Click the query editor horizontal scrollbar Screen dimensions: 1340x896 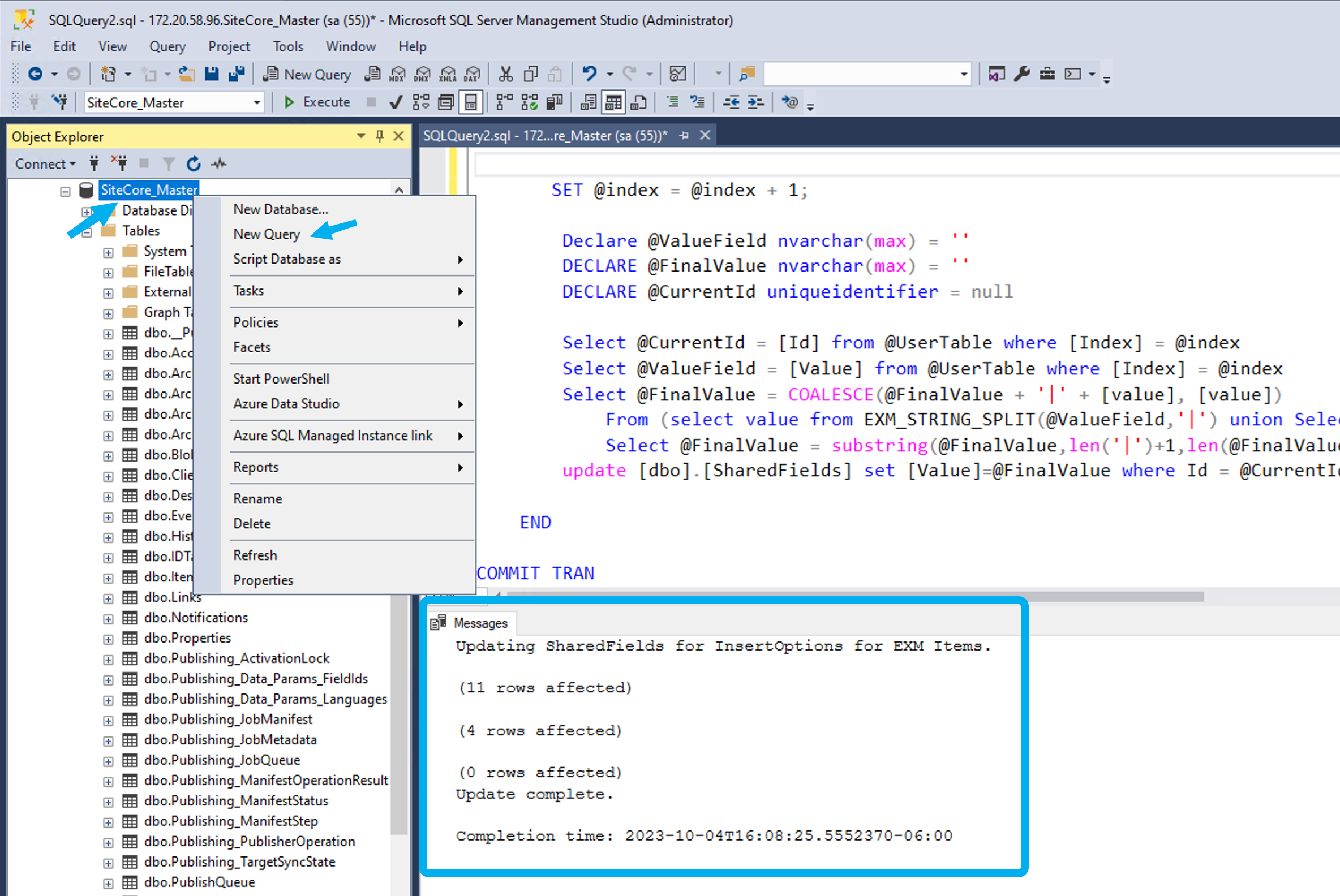854,597
